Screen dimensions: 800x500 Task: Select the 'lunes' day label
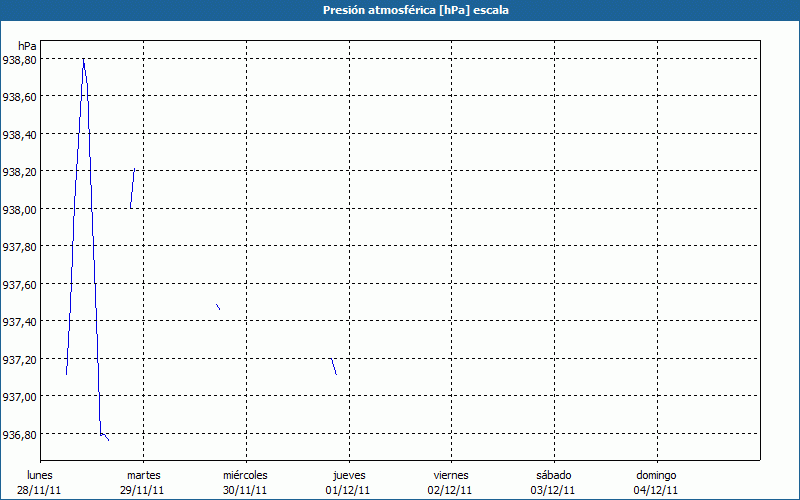(40, 475)
